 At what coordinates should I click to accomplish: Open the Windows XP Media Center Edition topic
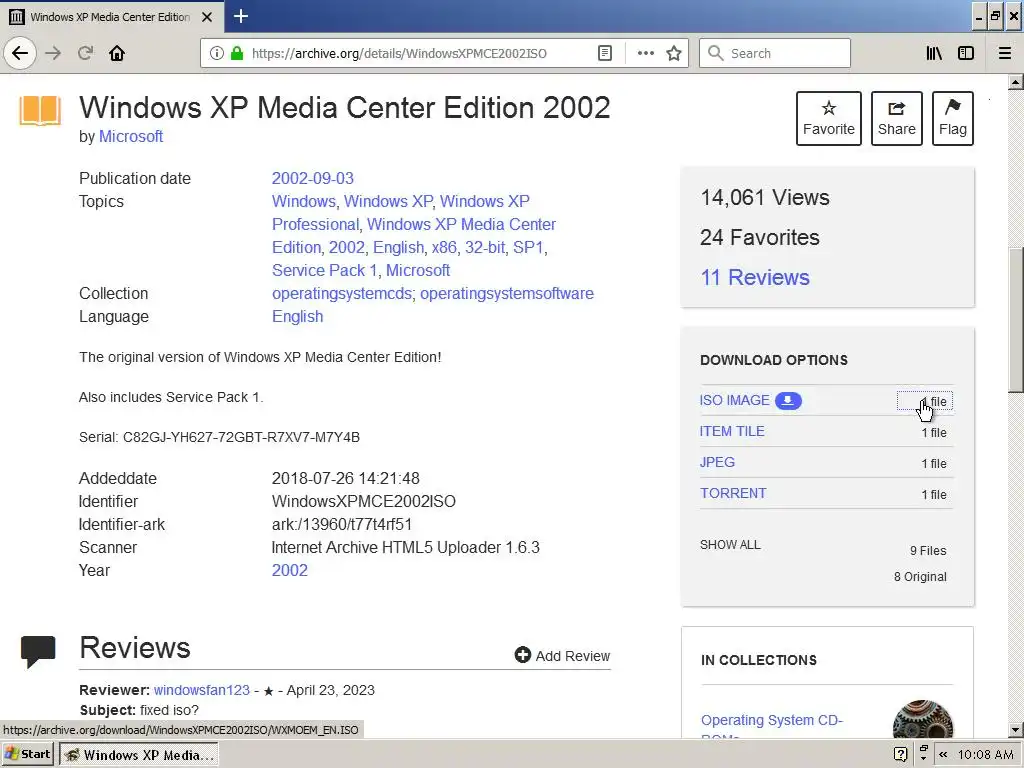pos(413,236)
